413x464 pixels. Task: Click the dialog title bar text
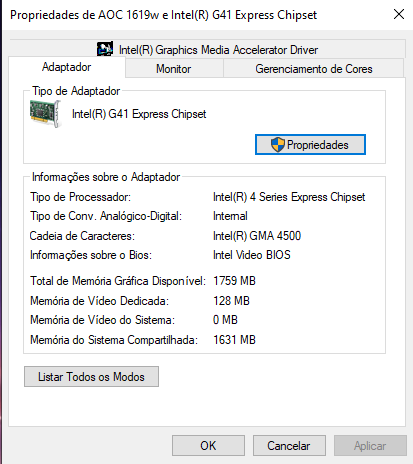pos(163,15)
